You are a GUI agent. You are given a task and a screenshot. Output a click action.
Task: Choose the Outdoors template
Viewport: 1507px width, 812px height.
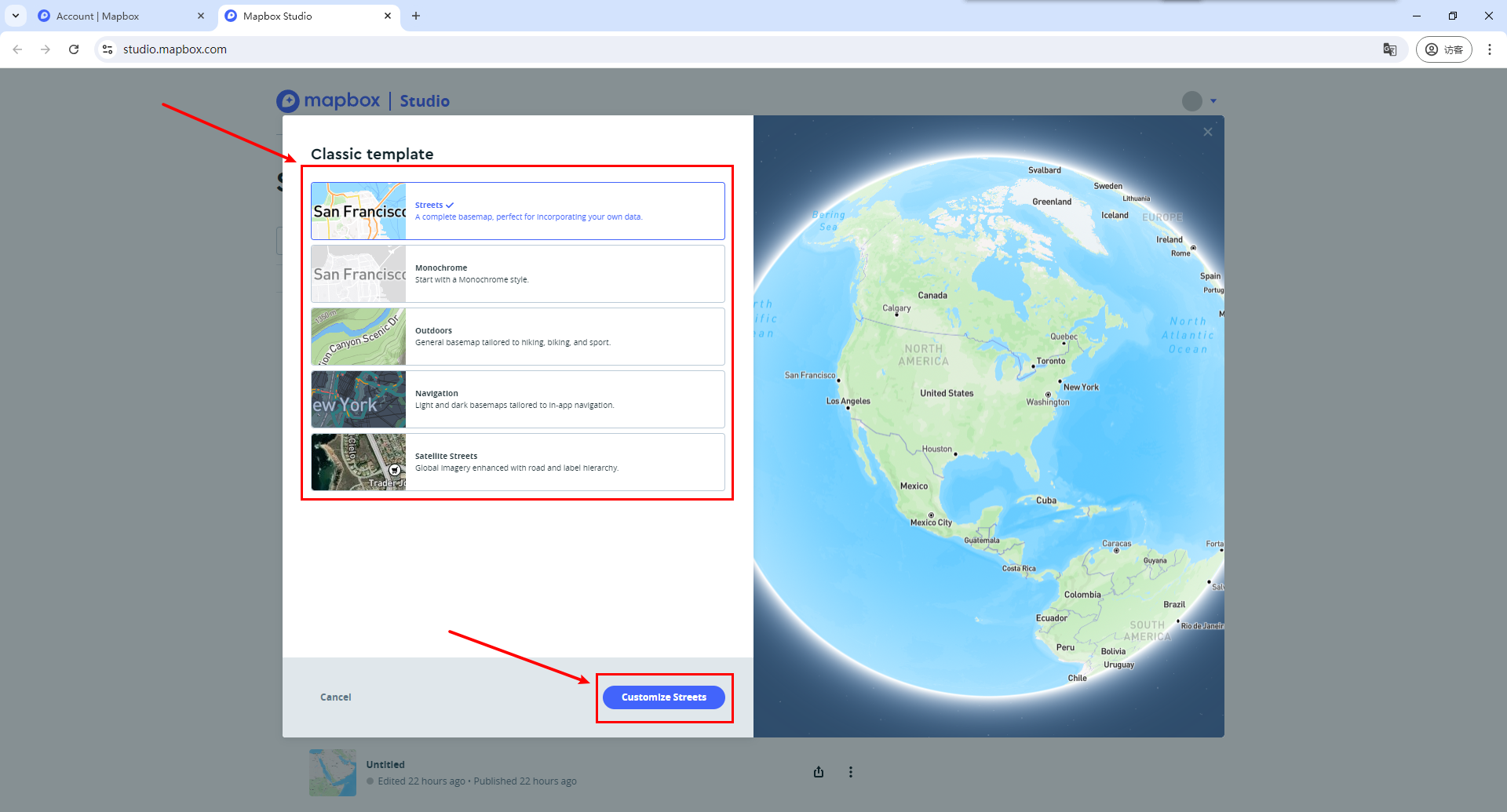(x=518, y=337)
